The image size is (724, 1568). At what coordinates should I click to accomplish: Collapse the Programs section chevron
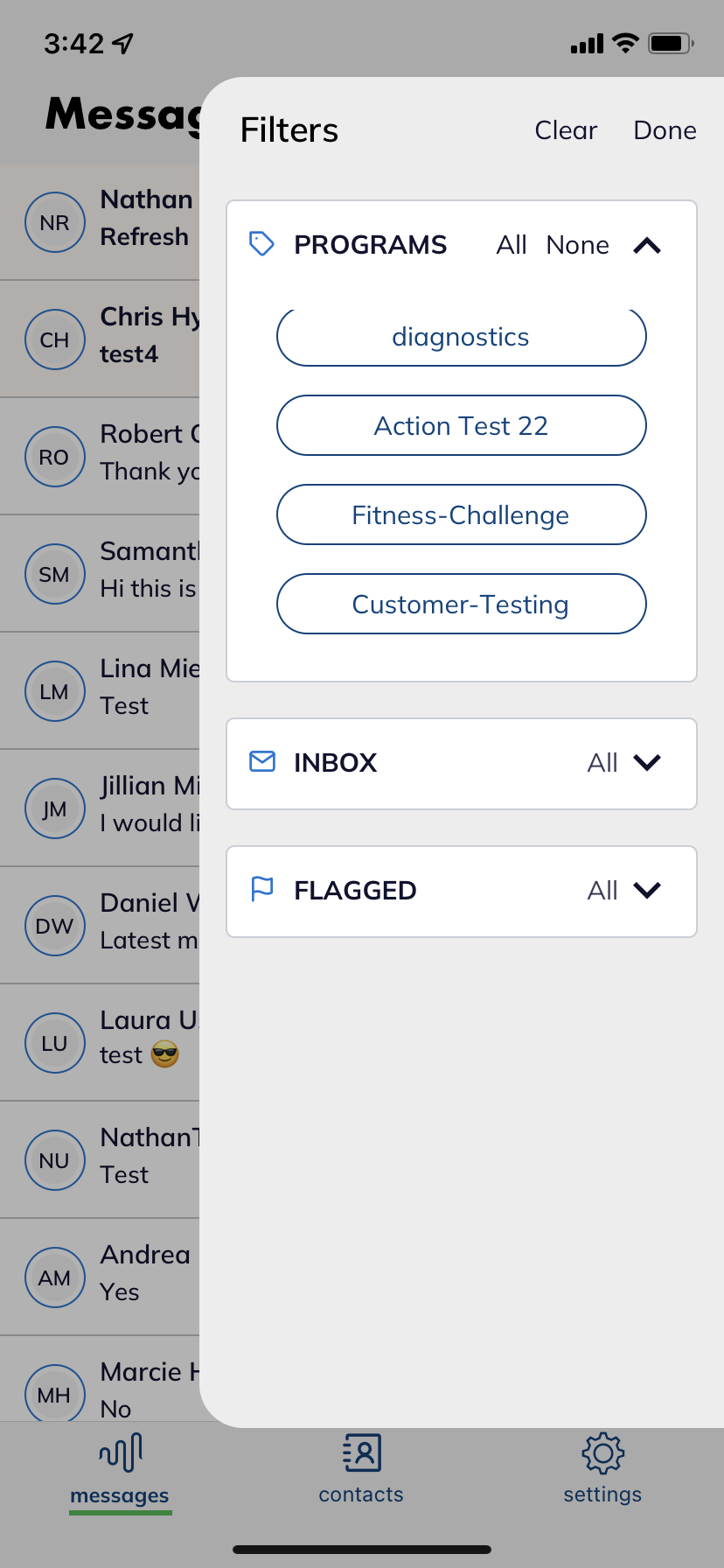point(647,245)
